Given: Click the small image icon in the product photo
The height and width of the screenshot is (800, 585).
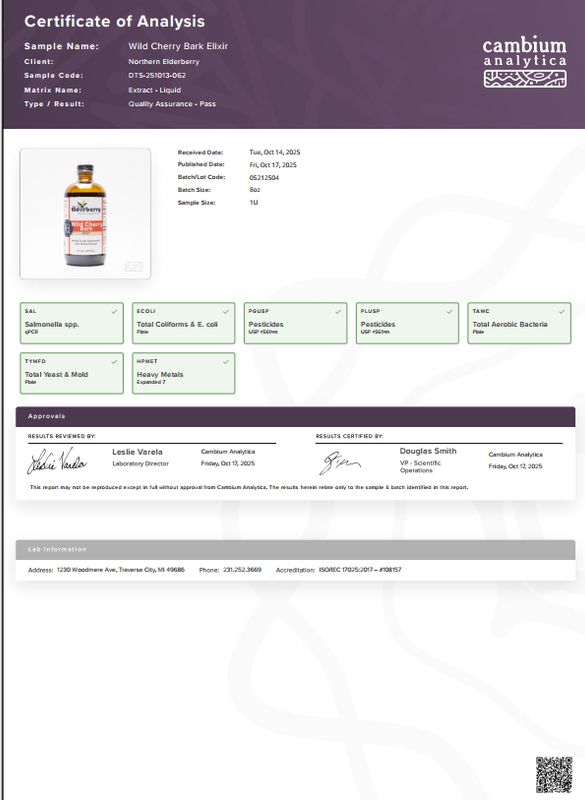Looking at the screenshot, I should pos(134,266).
